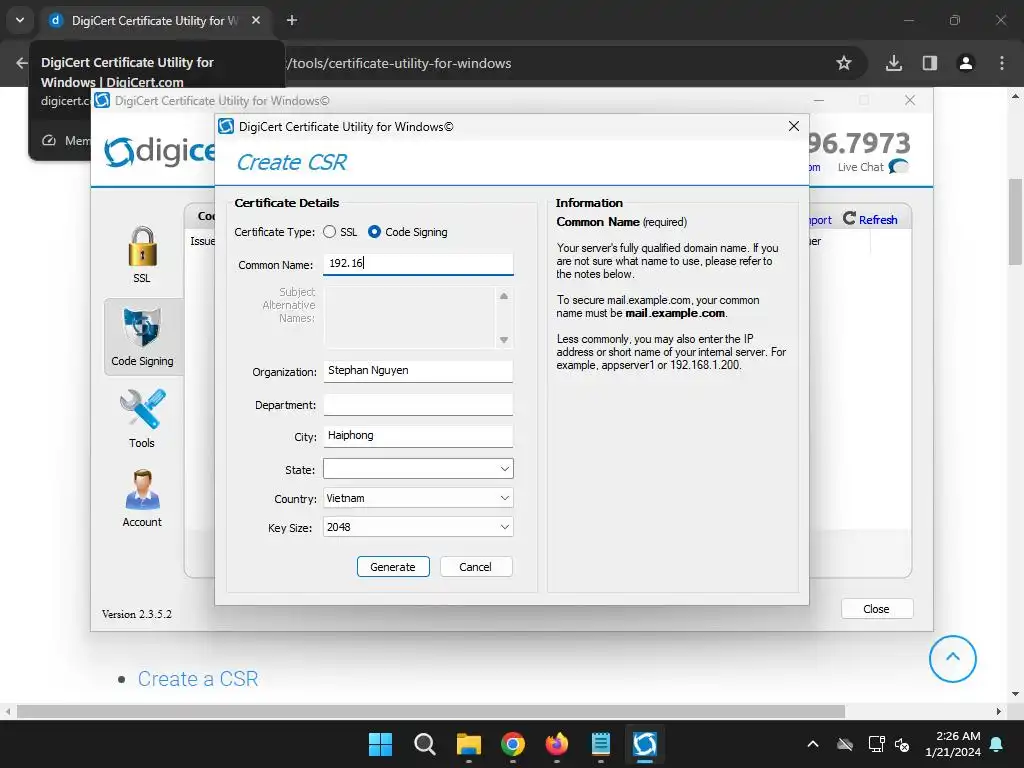Open muted volume tray icon
This screenshot has width=1024, height=768.
click(x=902, y=744)
